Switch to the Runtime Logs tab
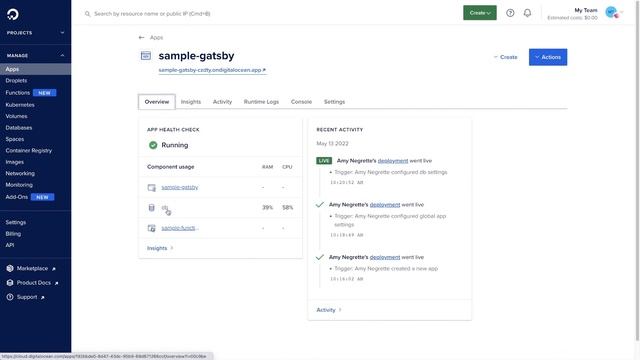Screen dimensions: 640x360 261,102
